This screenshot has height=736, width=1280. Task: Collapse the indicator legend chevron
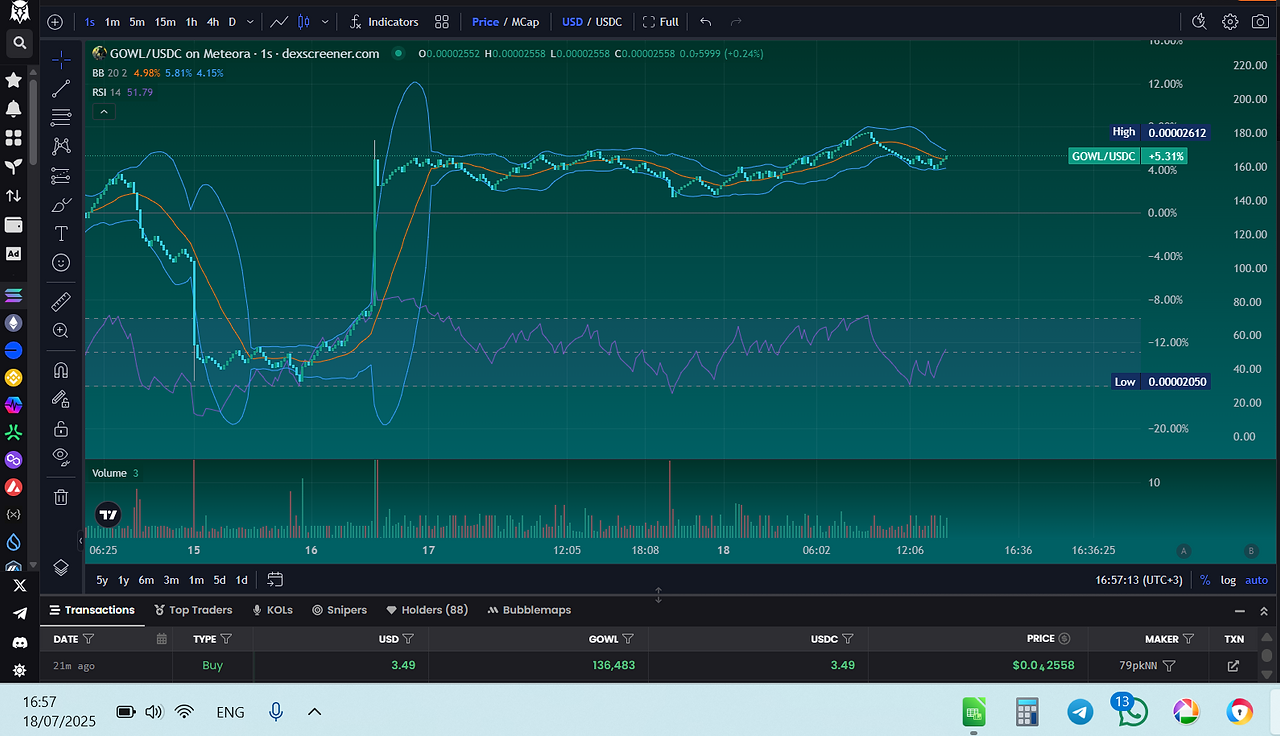(104, 112)
